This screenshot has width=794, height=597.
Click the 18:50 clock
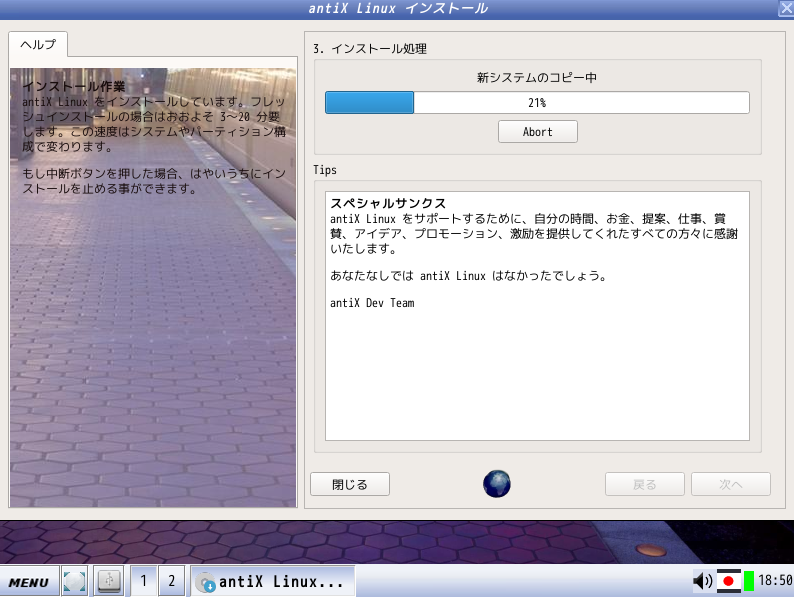(x=775, y=580)
